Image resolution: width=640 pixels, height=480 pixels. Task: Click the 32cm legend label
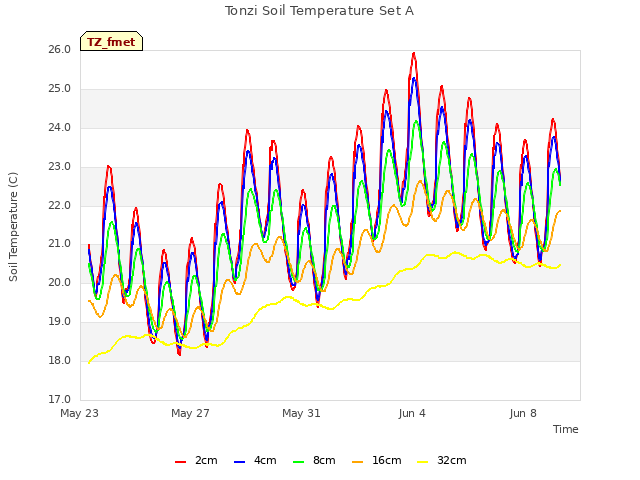click(x=451, y=460)
